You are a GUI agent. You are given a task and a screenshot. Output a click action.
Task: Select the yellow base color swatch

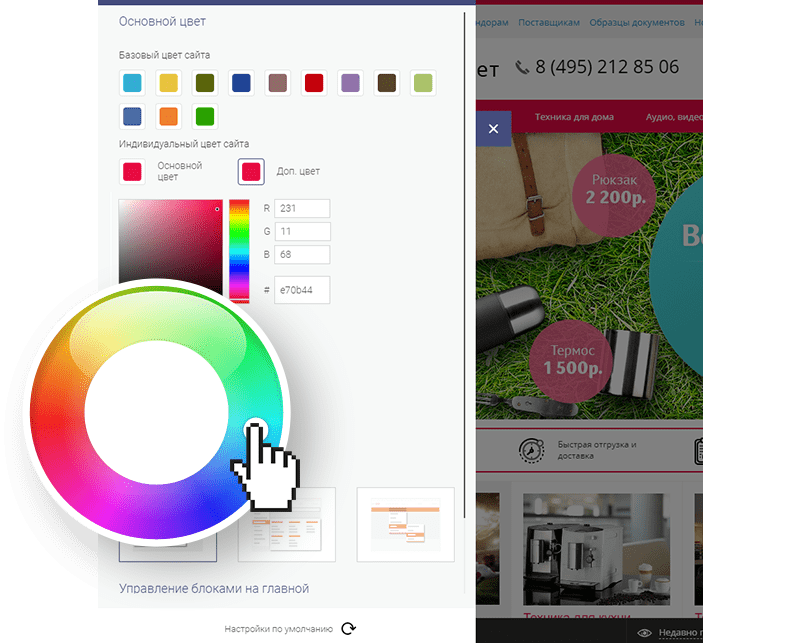168,83
